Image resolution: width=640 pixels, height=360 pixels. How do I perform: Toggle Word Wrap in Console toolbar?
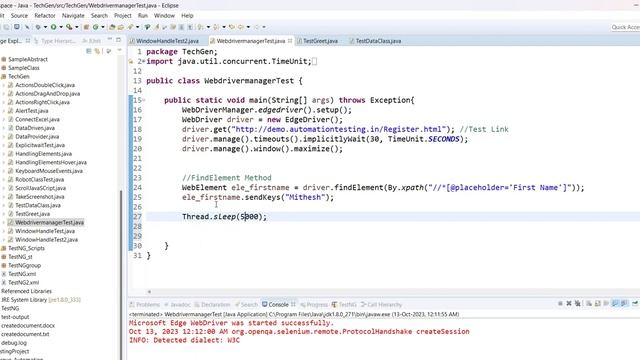pyautogui.click(x=606, y=304)
